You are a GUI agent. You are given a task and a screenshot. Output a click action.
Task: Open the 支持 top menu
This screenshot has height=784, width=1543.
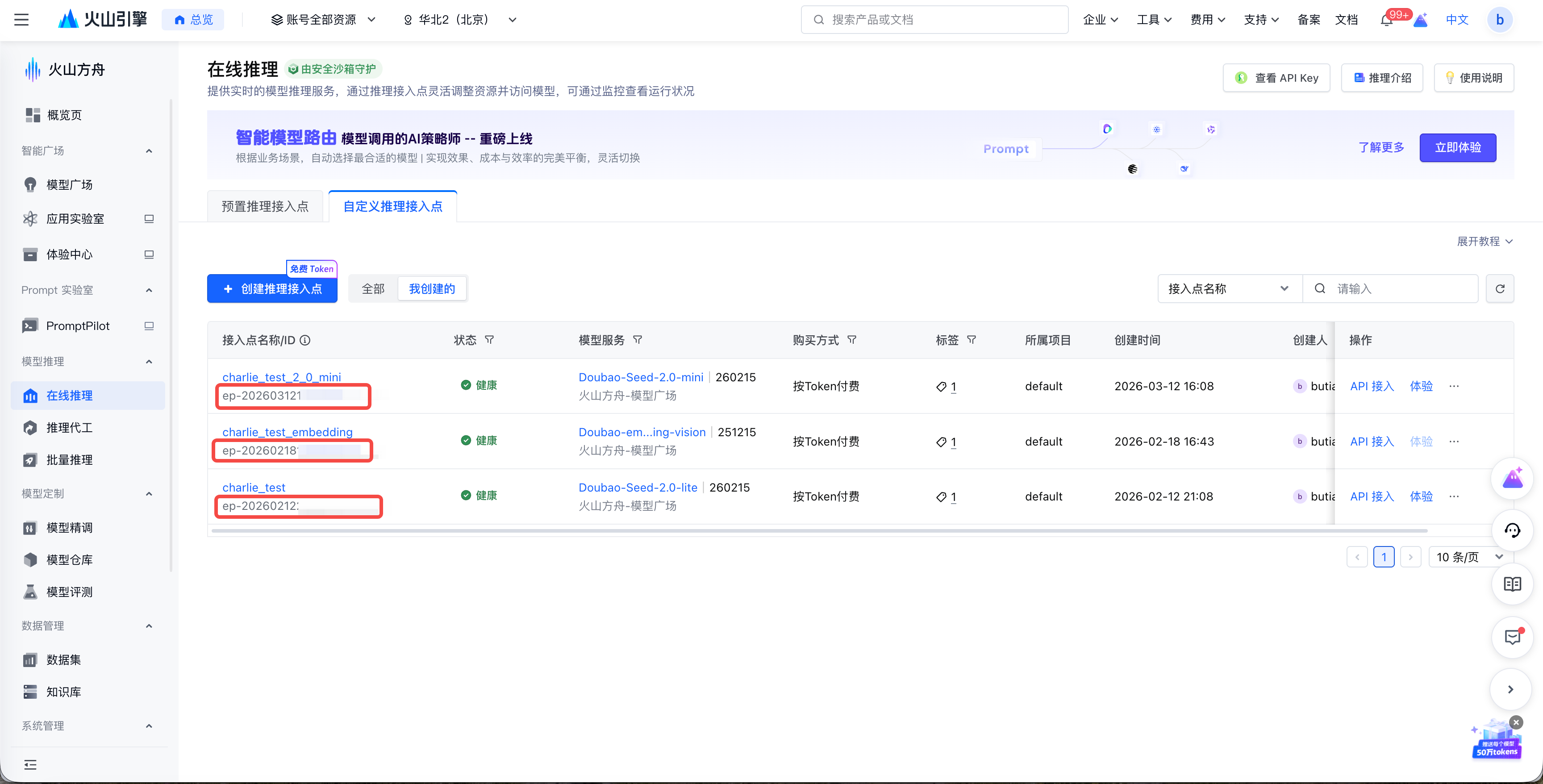(x=1261, y=20)
